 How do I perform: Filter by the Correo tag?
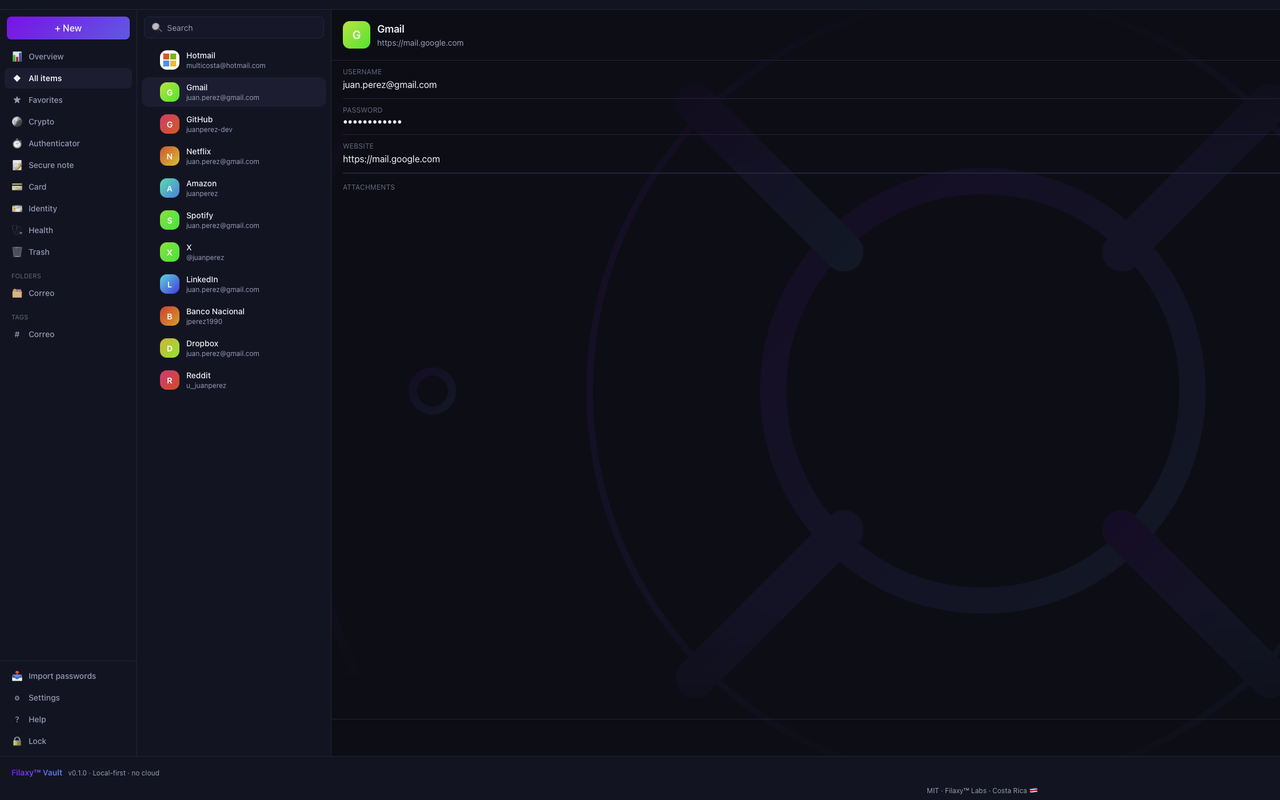(x=68, y=334)
